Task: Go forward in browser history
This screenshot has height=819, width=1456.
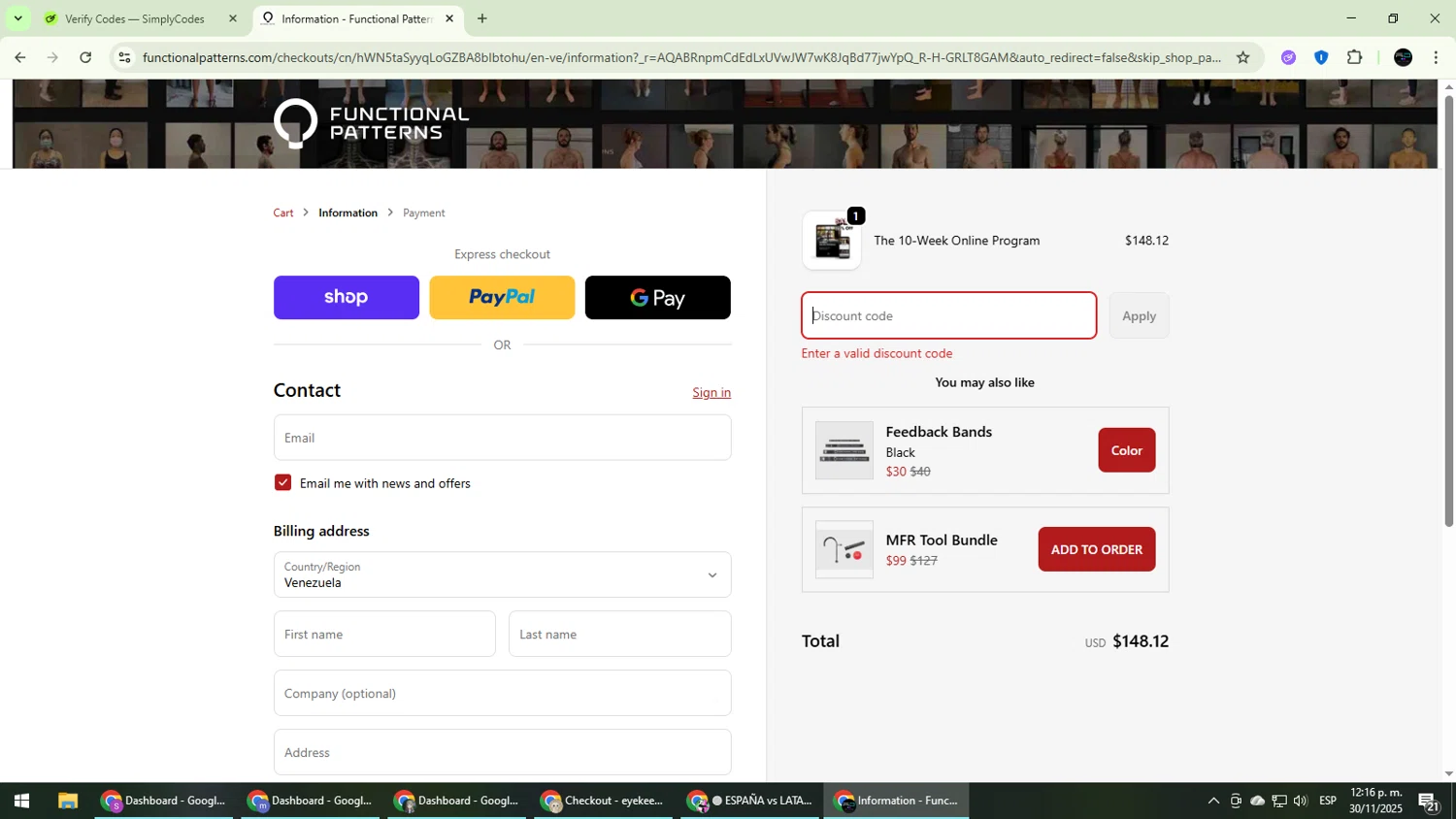Action: tap(52, 57)
